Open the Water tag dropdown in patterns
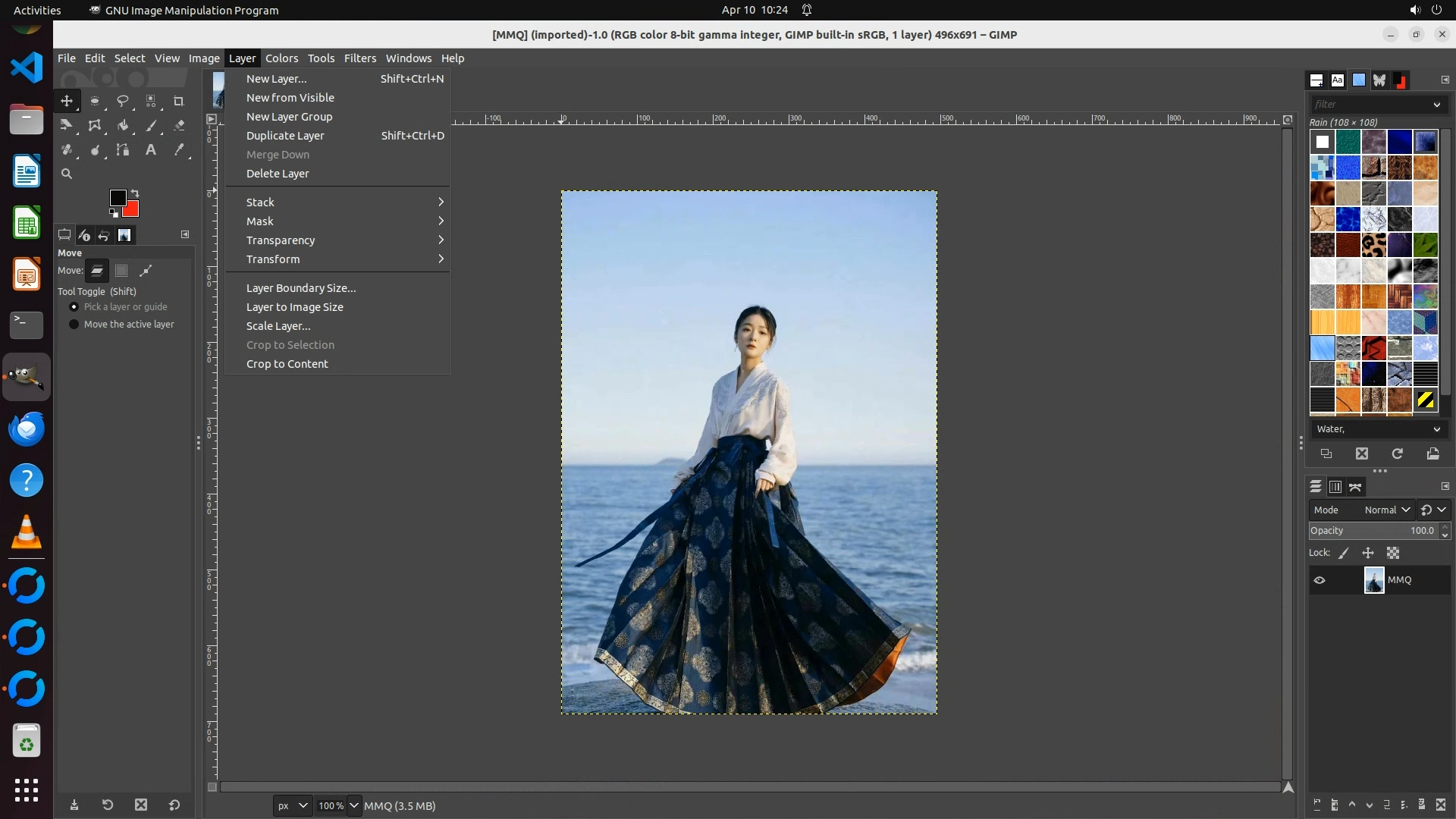The height and width of the screenshot is (819, 1456). (1377, 429)
